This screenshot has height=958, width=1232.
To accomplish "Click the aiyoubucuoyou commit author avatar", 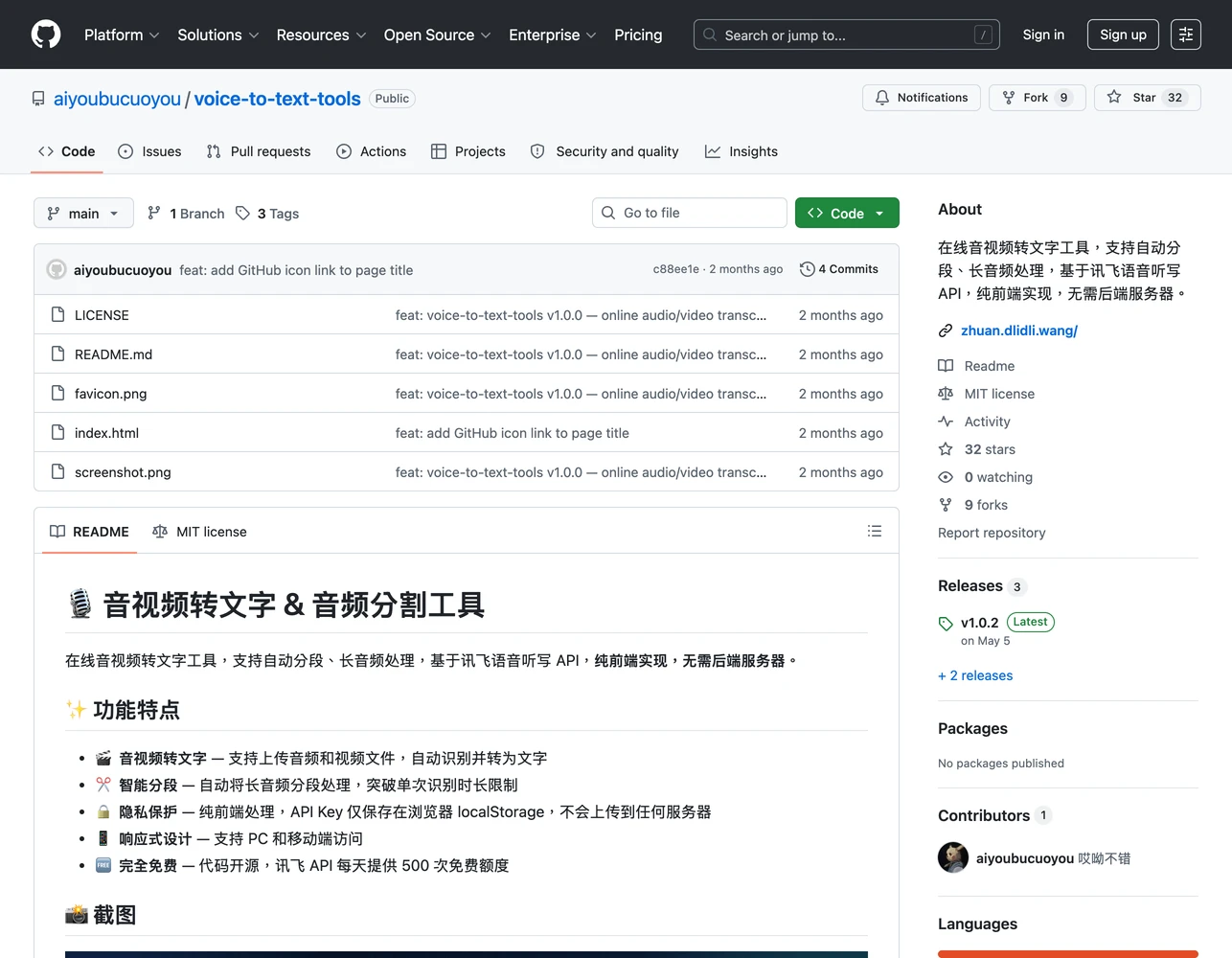I will click(57, 269).
